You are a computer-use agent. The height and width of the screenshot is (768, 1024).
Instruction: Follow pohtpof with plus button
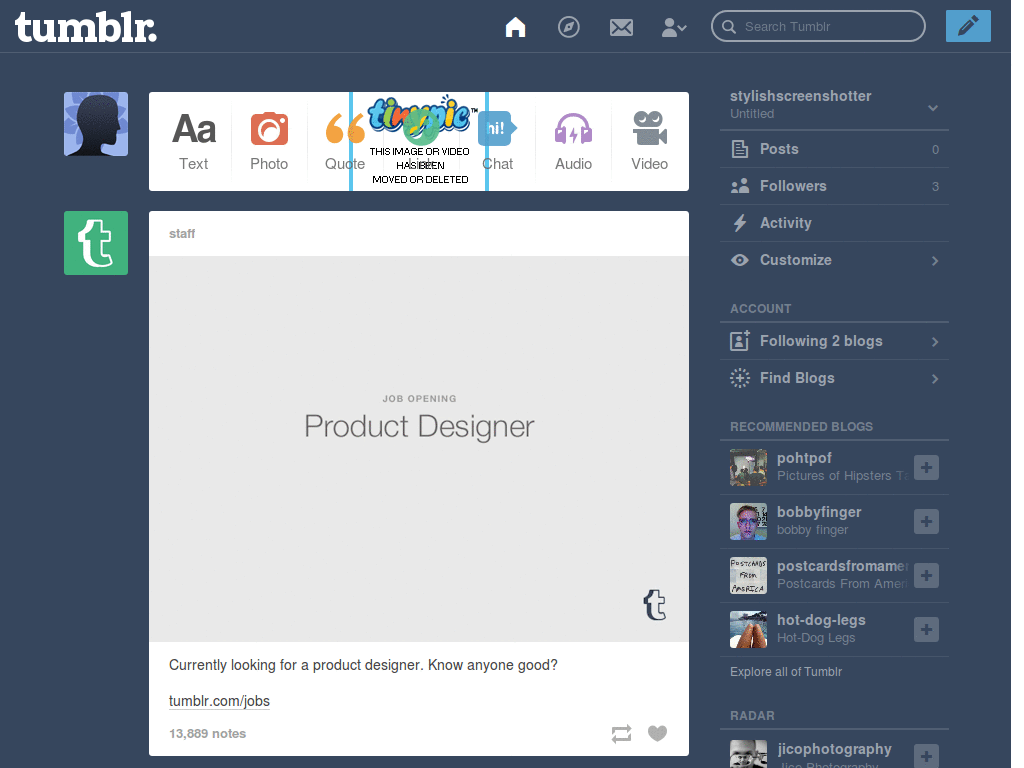point(926,468)
